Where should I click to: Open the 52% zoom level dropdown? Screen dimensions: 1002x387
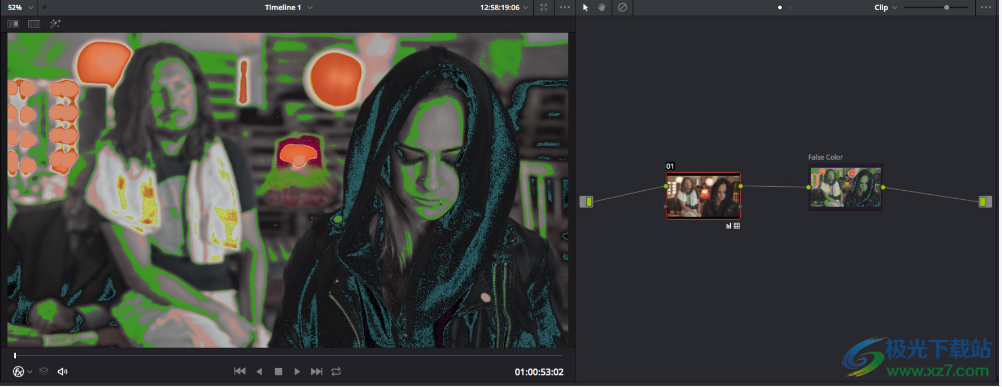[x=20, y=8]
